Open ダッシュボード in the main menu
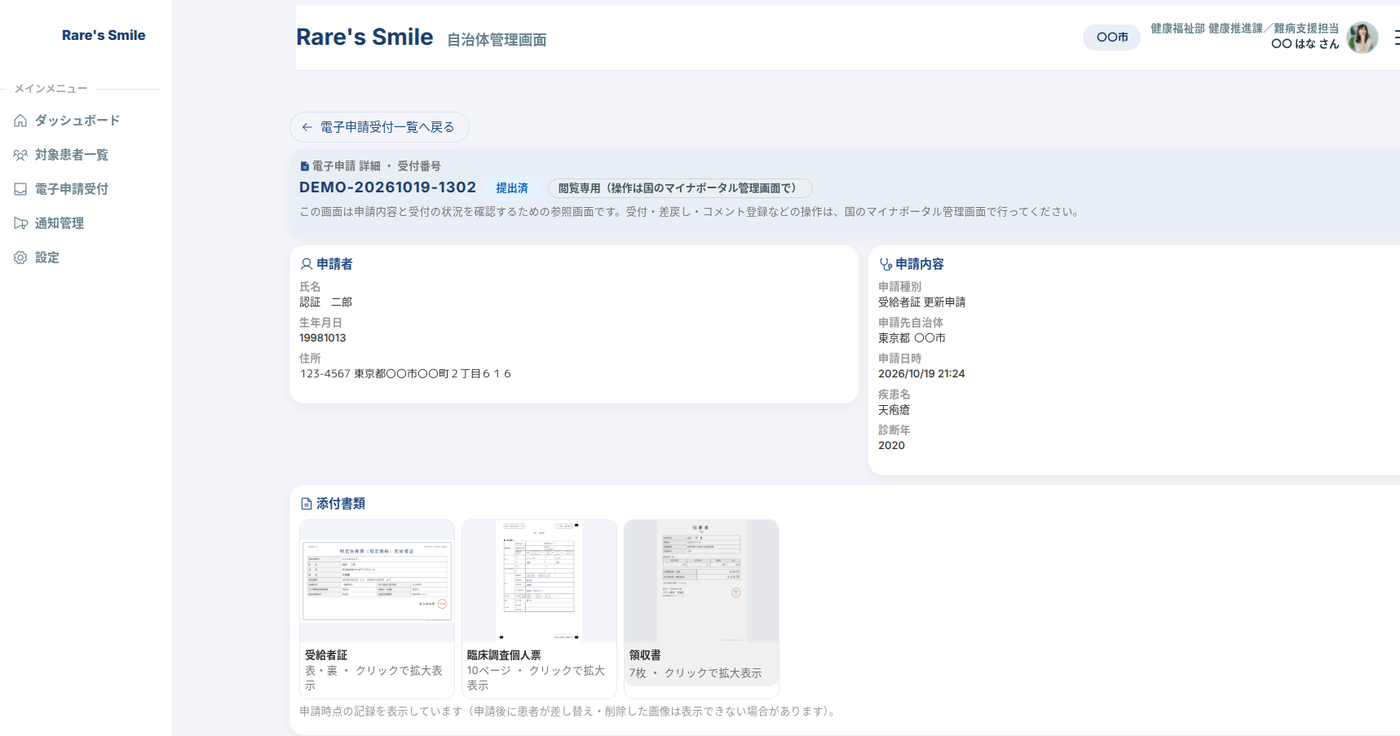Viewport: 1400px width, 736px height. tap(77, 121)
